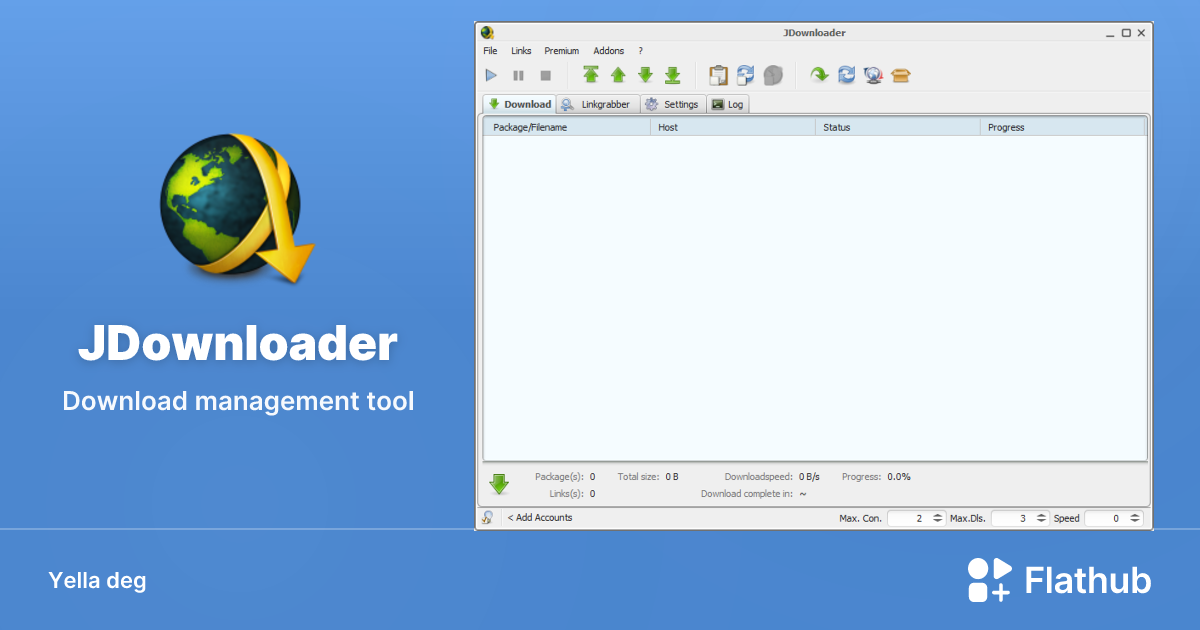This screenshot has width=1200, height=630.
Task: Start downloads with the play icon
Action: pyautogui.click(x=491, y=75)
